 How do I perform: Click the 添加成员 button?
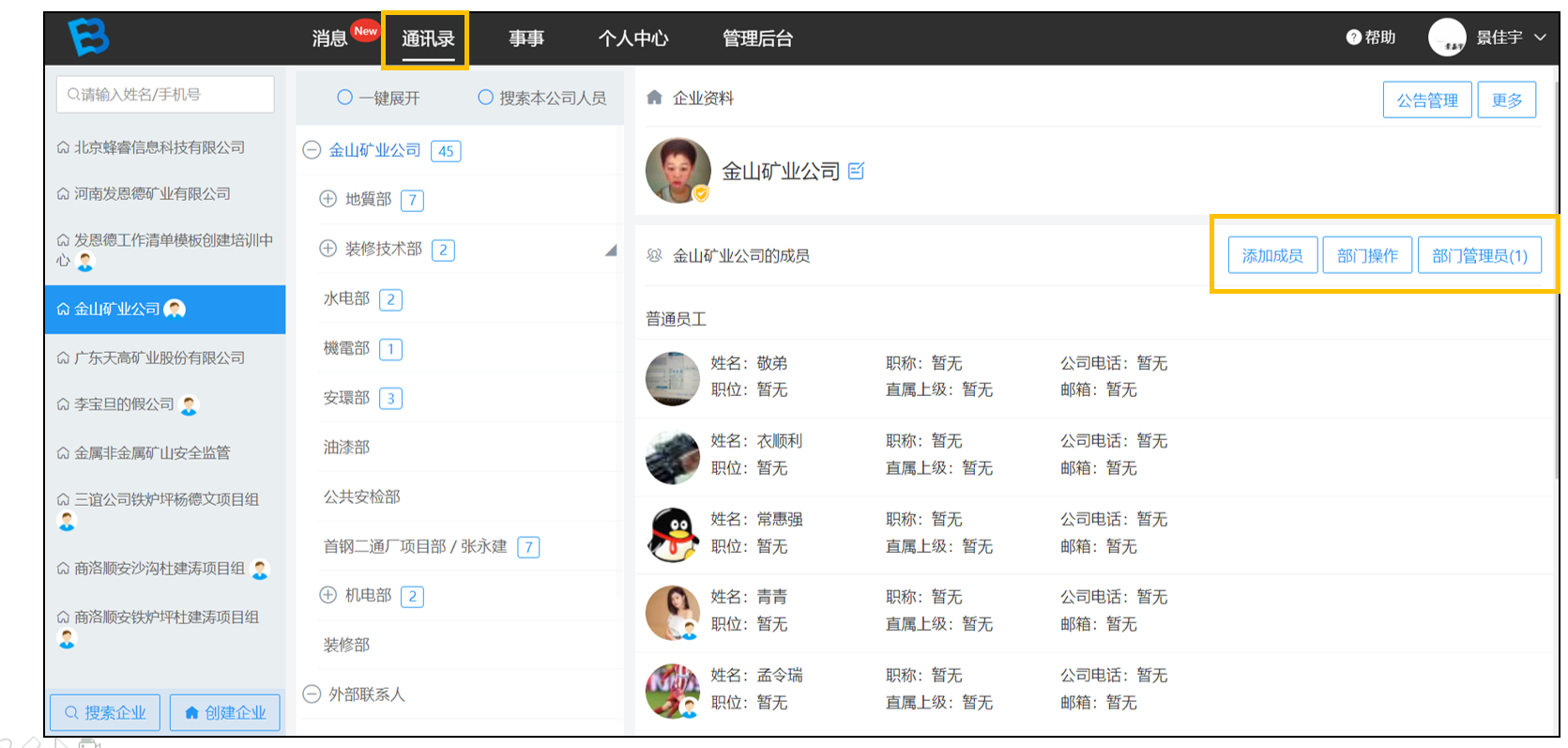click(x=1272, y=255)
